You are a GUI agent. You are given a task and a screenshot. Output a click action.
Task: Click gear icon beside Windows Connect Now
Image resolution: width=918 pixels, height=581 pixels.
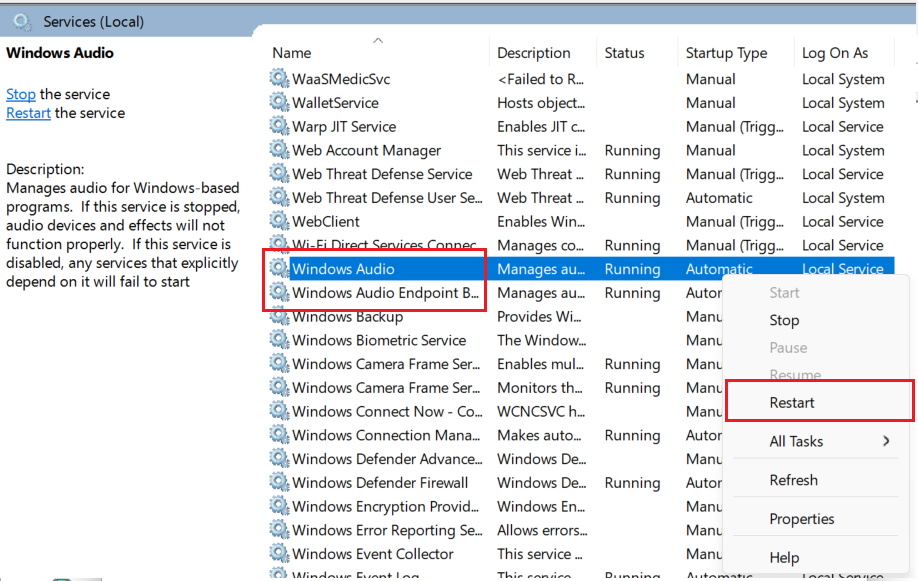coord(279,410)
